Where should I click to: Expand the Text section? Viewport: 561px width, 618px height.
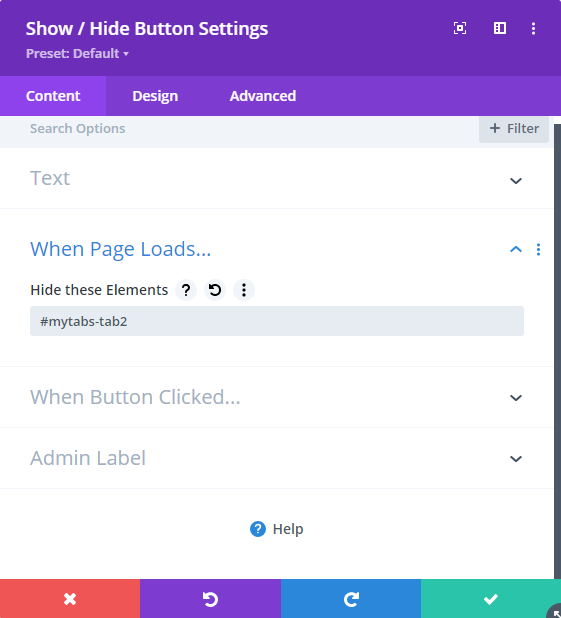point(277,178)
